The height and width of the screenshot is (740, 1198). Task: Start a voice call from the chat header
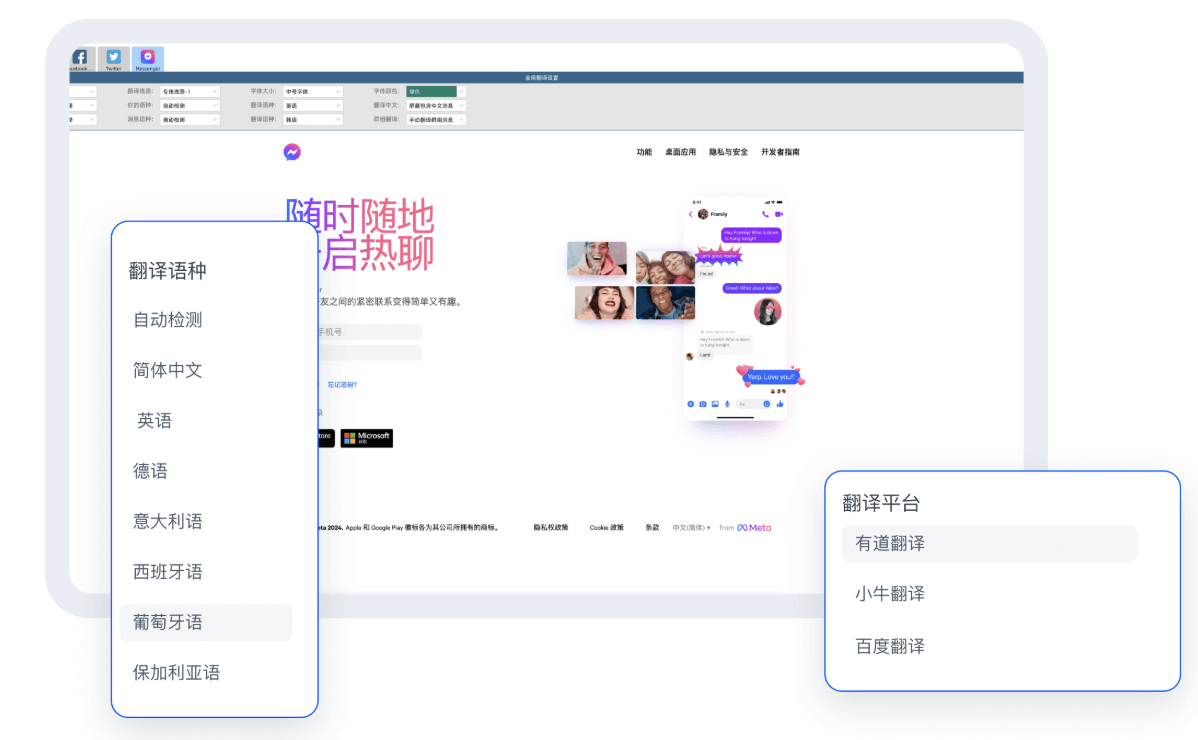pos(764,213)
